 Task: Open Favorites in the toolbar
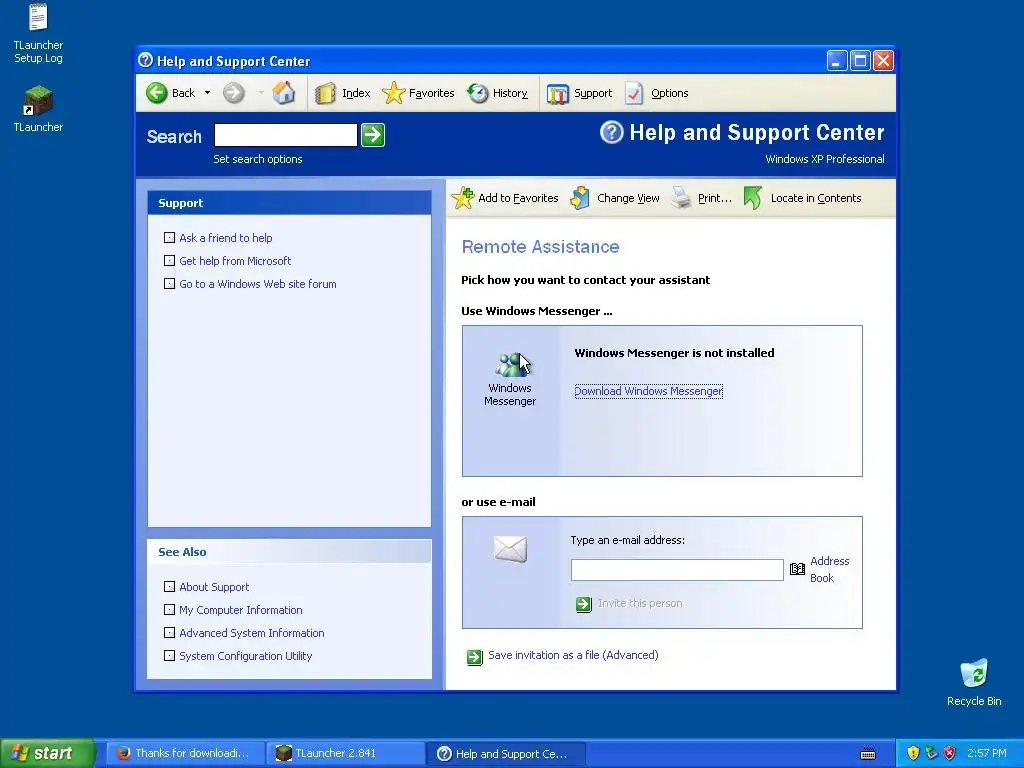(x=419, y=93)
